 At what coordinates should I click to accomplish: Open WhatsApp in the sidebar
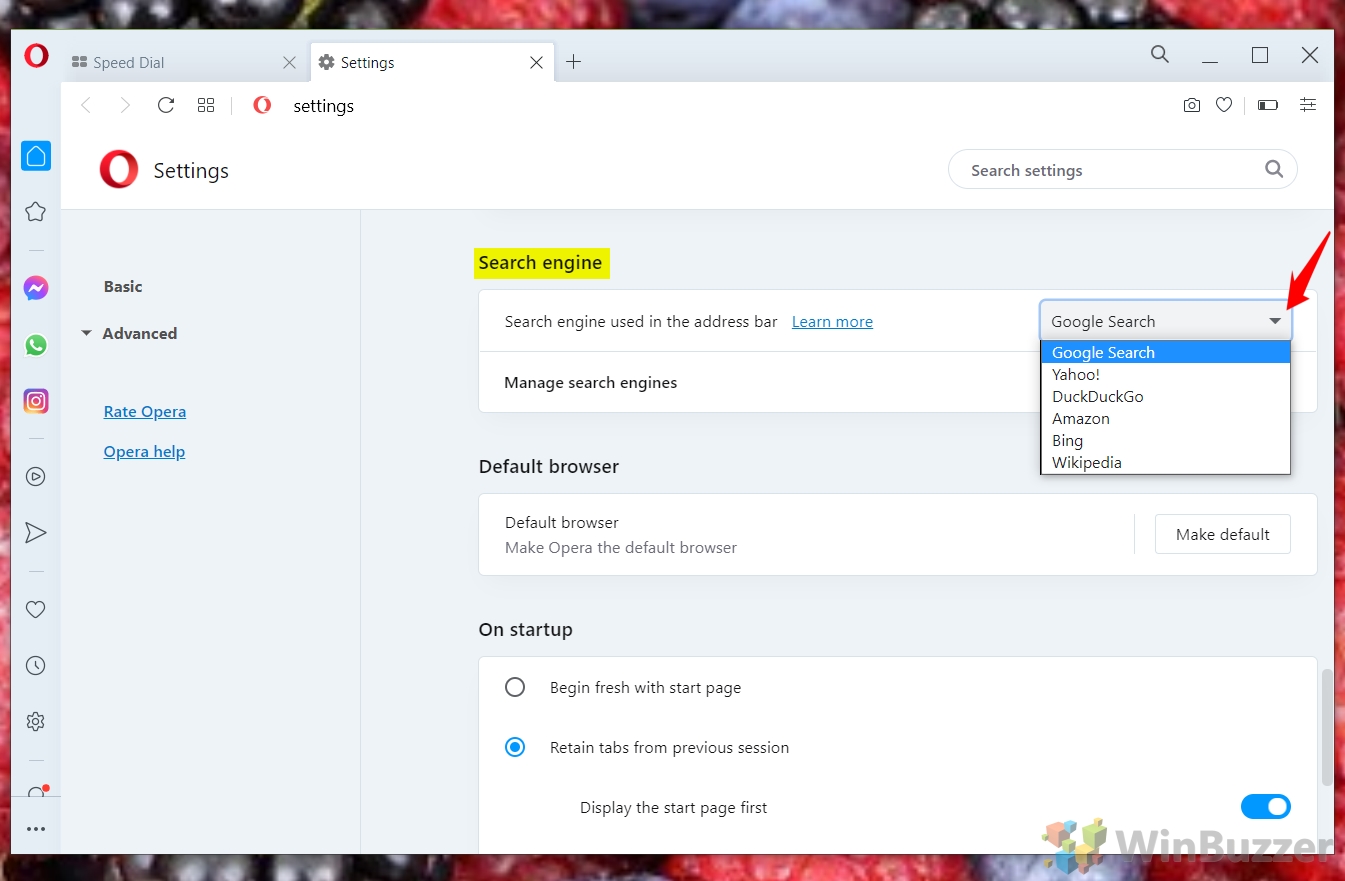coord(36,345)
